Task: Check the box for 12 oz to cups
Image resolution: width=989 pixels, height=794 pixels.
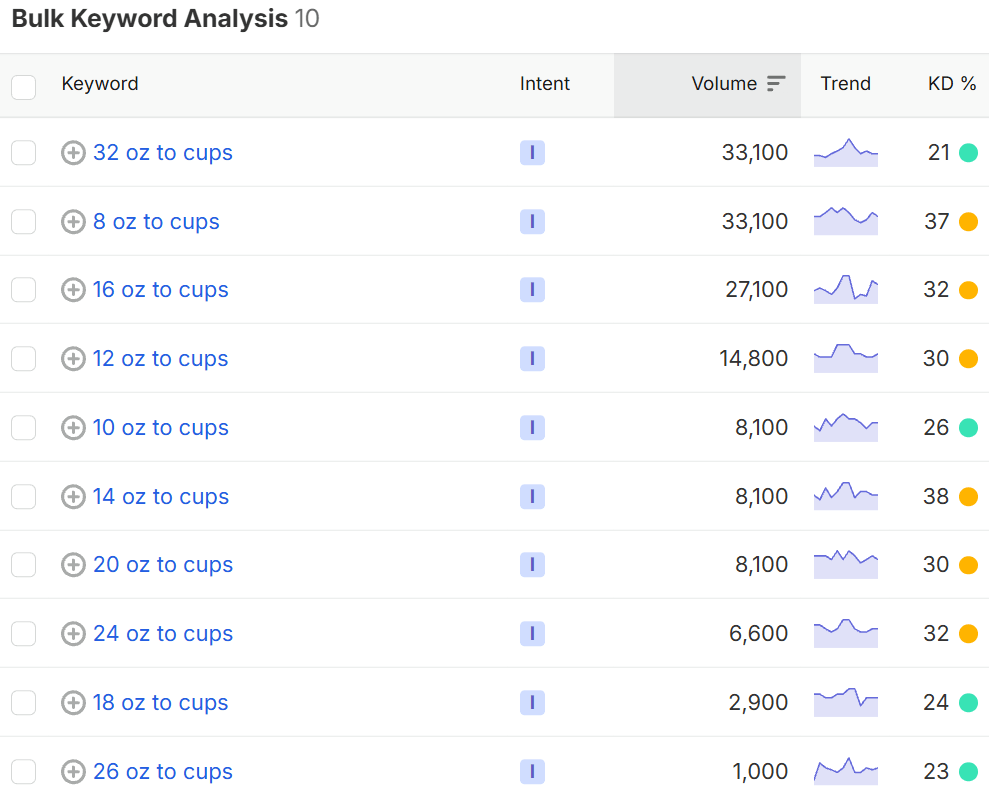Action: click(x=23, y=359)
